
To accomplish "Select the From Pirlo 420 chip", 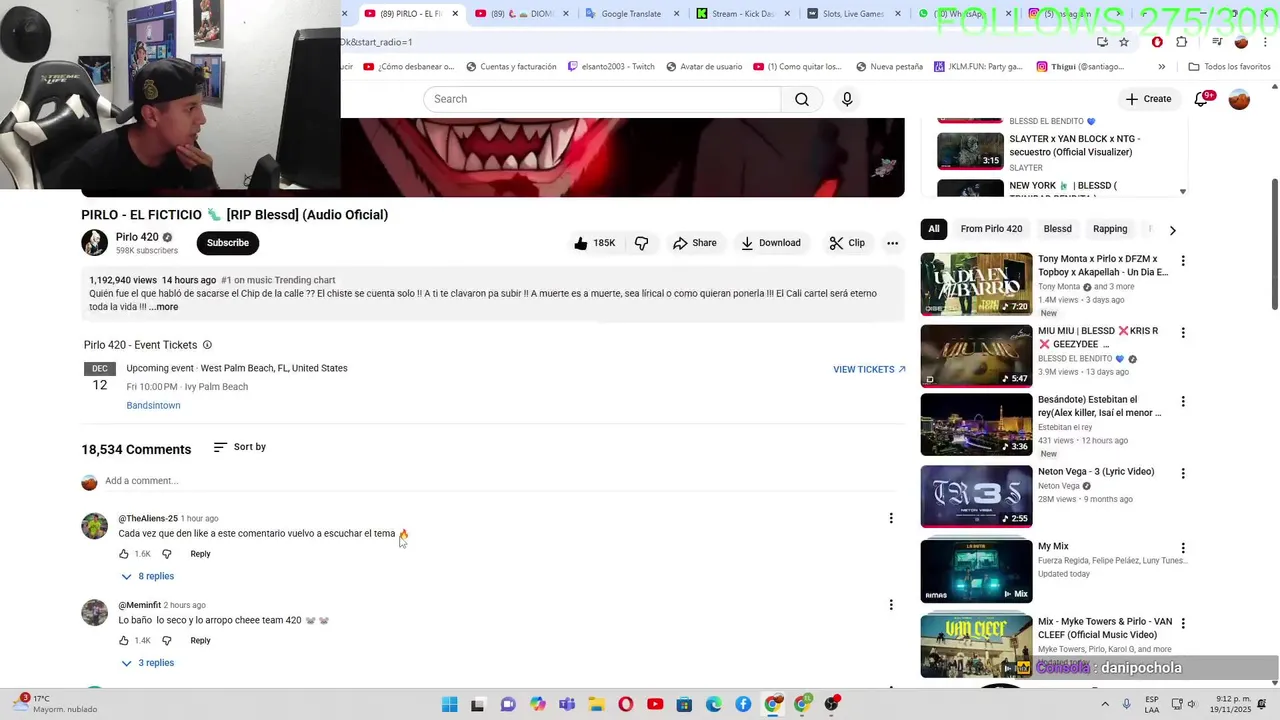I will click(991, 229).
